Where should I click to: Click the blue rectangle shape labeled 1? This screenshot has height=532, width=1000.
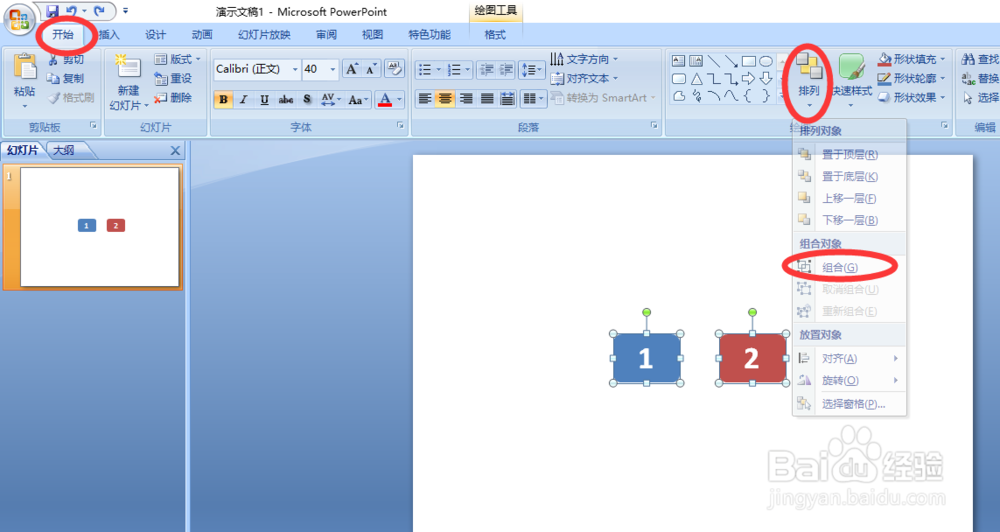click(646, 358)
